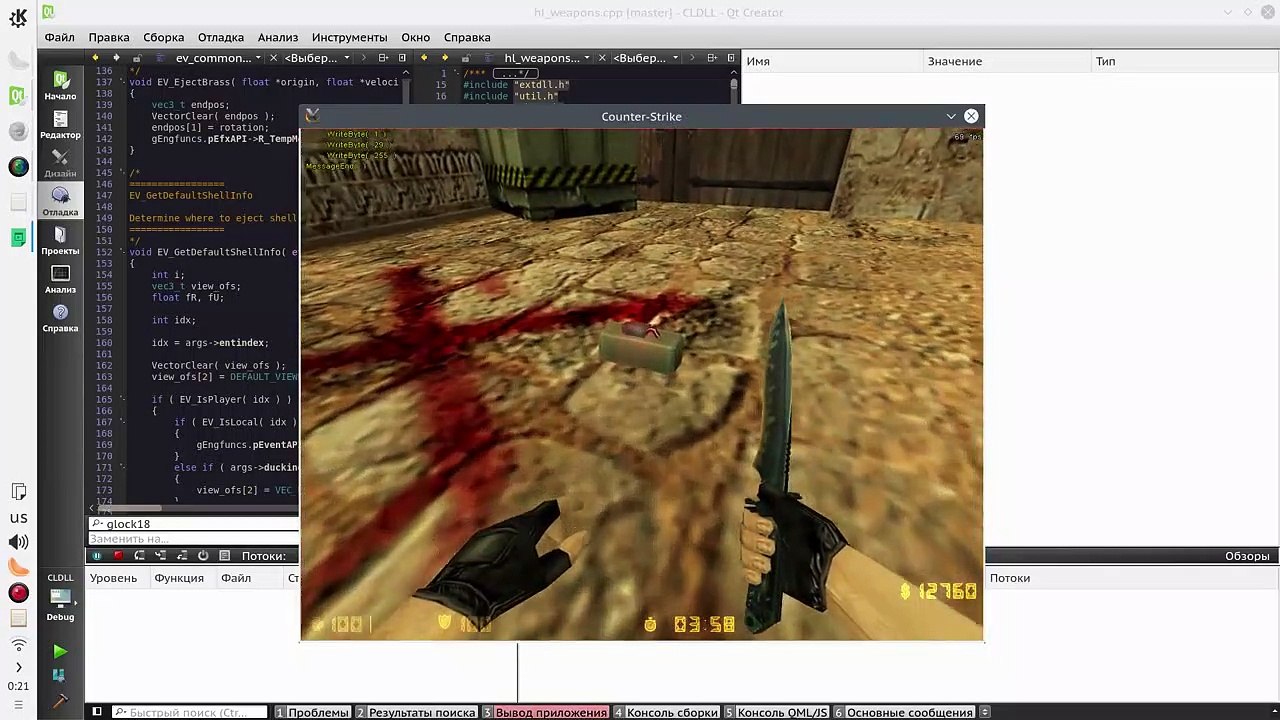1280x720 pixels.
Task: Open right editor symbol selector dropdown
Action: tap(646, 58)
